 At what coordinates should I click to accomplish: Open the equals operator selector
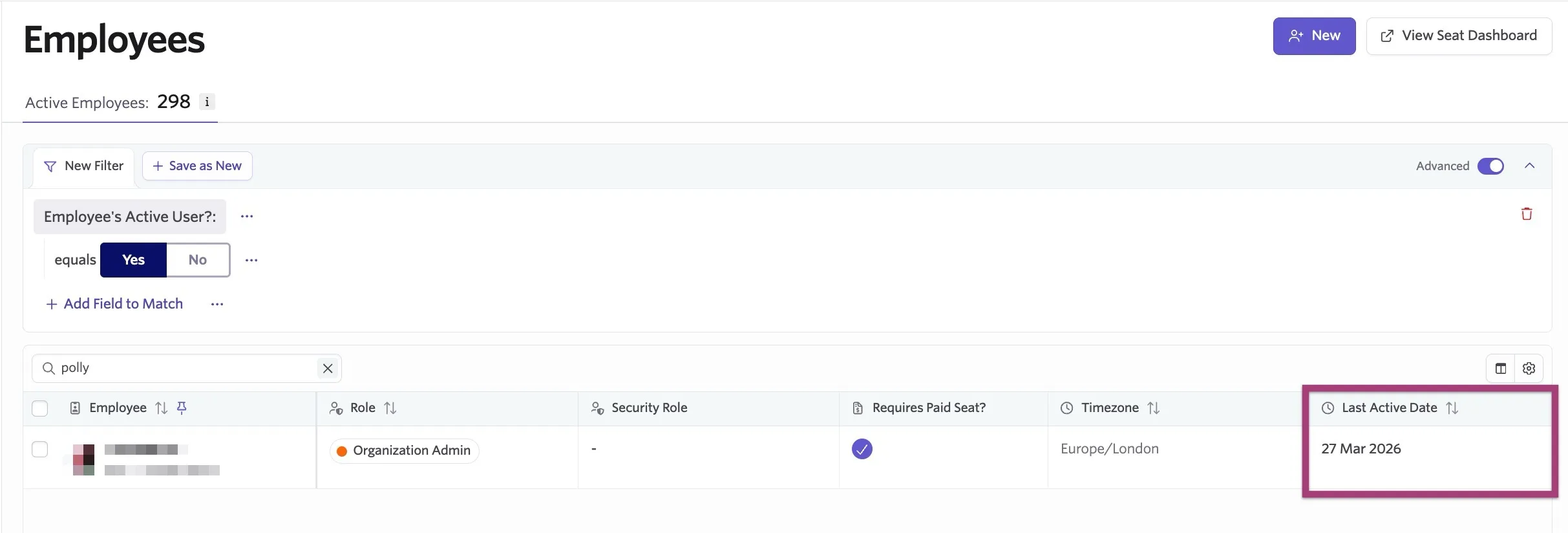click(75, 260)
